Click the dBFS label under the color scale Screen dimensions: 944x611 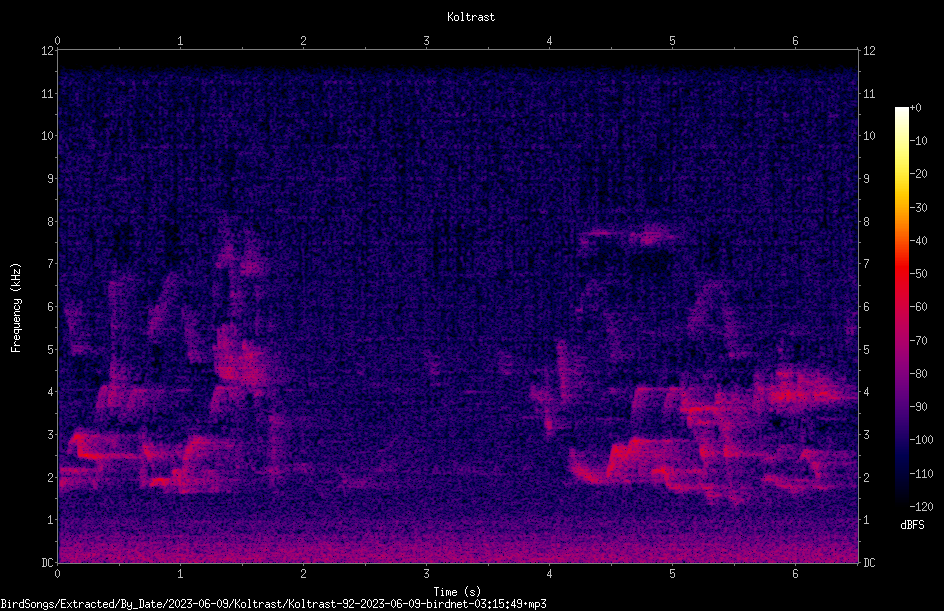tap(912, 525)
